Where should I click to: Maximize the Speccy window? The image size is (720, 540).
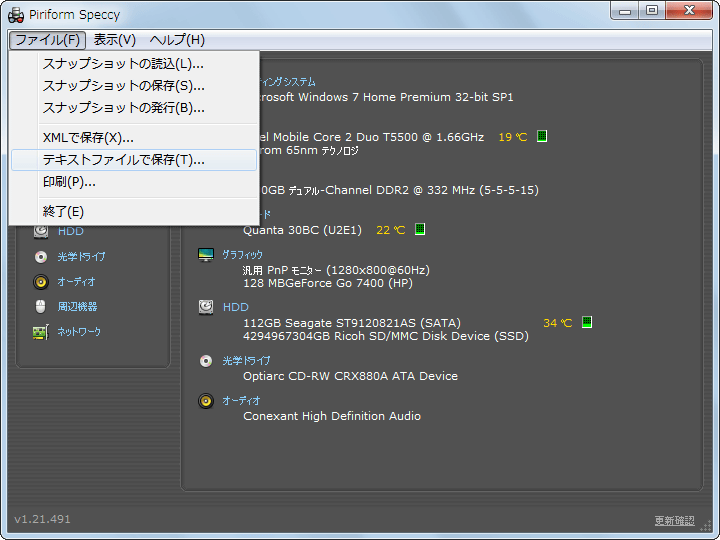point(652,11)
